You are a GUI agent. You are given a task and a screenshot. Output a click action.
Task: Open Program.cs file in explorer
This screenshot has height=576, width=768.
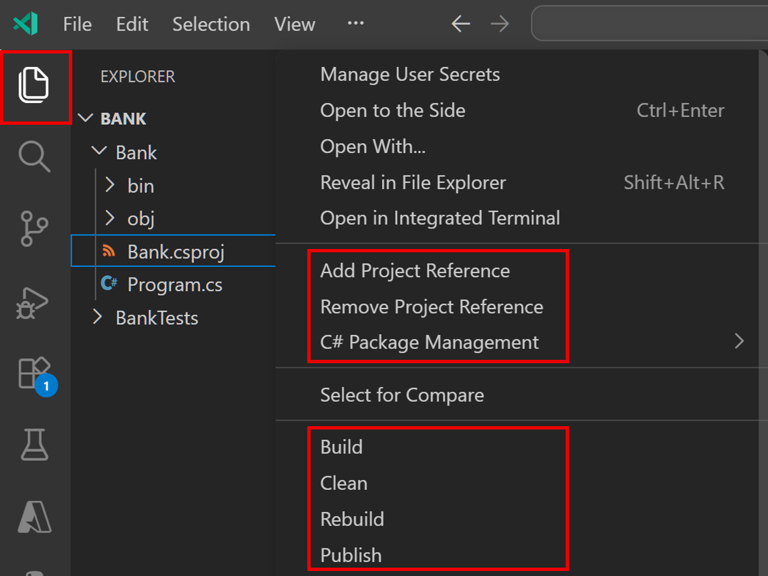pyautogui.click(x=174, y=285)
